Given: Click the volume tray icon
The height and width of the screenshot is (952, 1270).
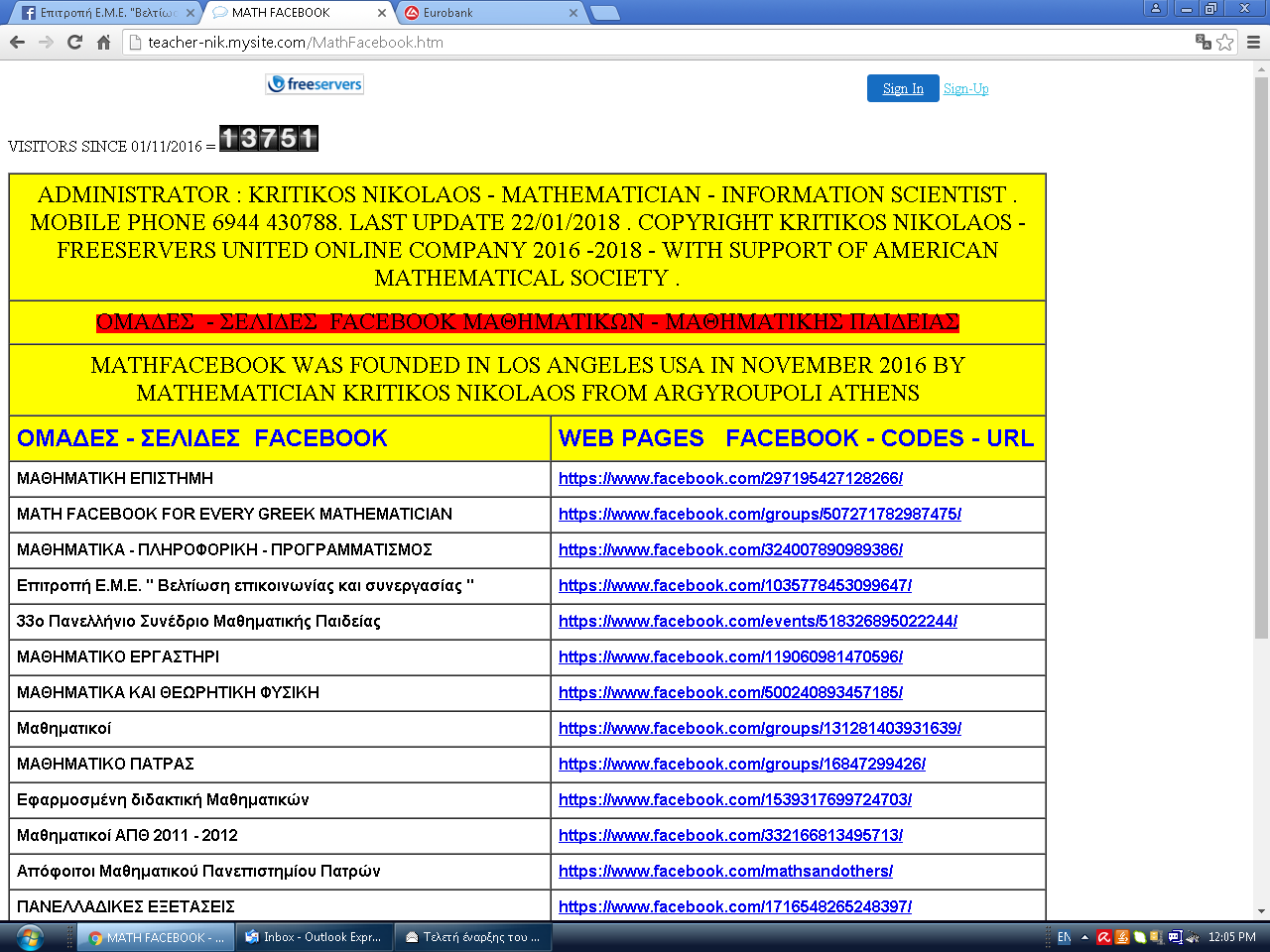Looking at the screenshot, I should pos(1193,937).
